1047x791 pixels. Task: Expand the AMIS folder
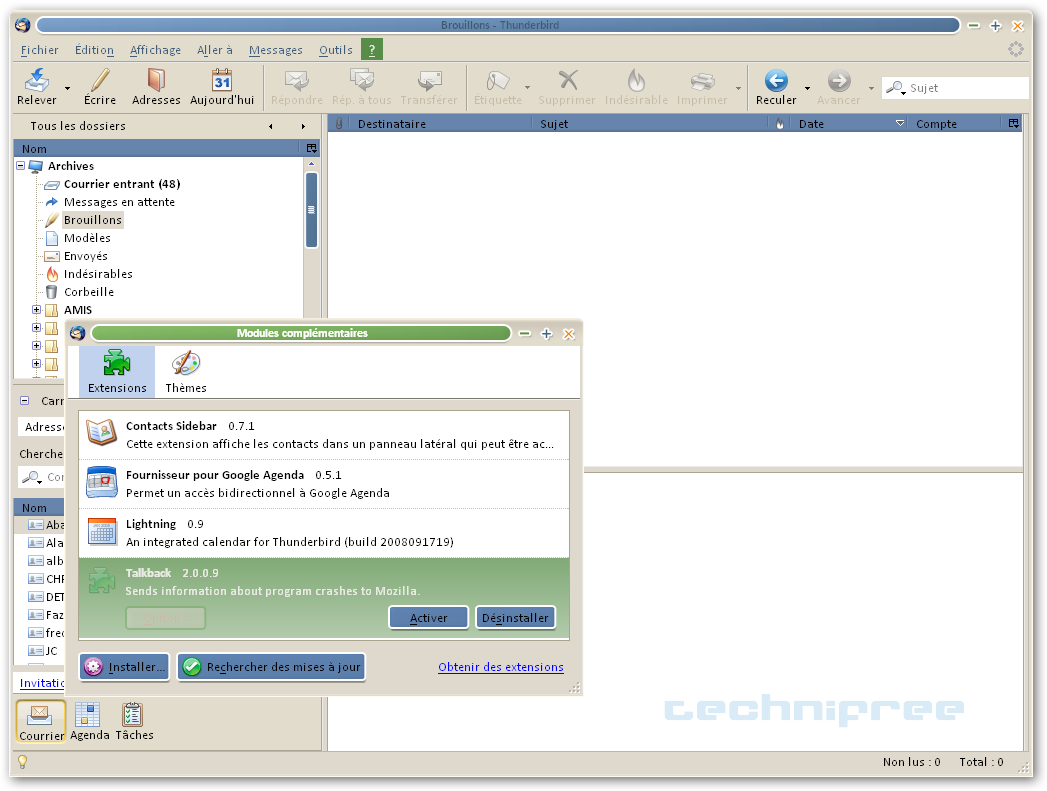tap(37, 310)
